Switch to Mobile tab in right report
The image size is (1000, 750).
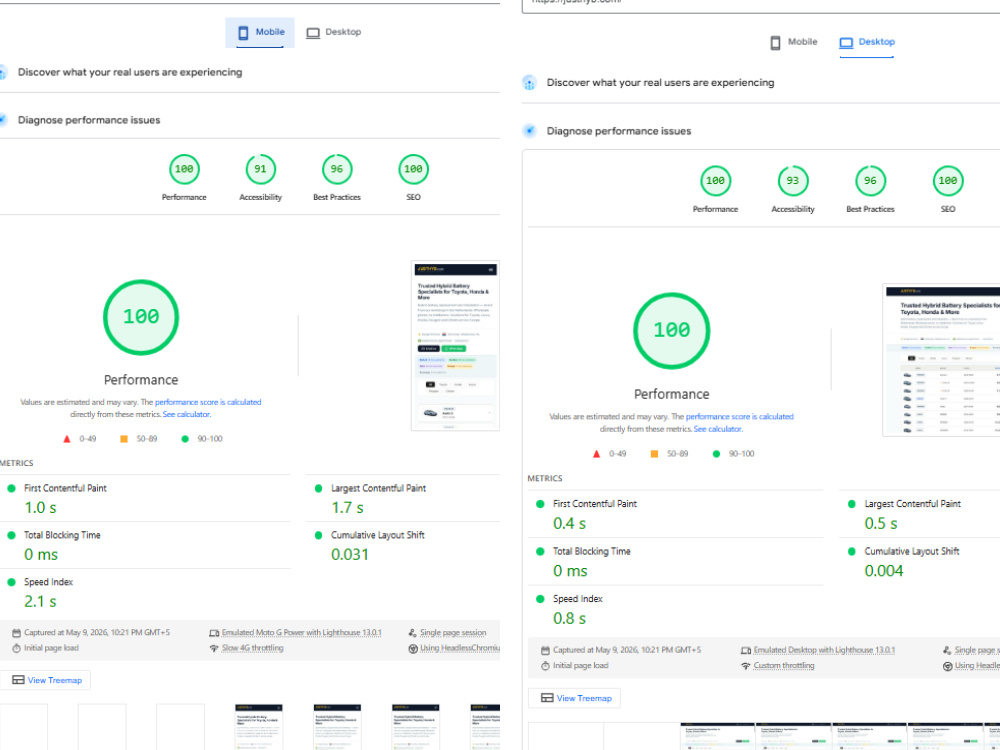pyautogui.click(x=794, y=42)
